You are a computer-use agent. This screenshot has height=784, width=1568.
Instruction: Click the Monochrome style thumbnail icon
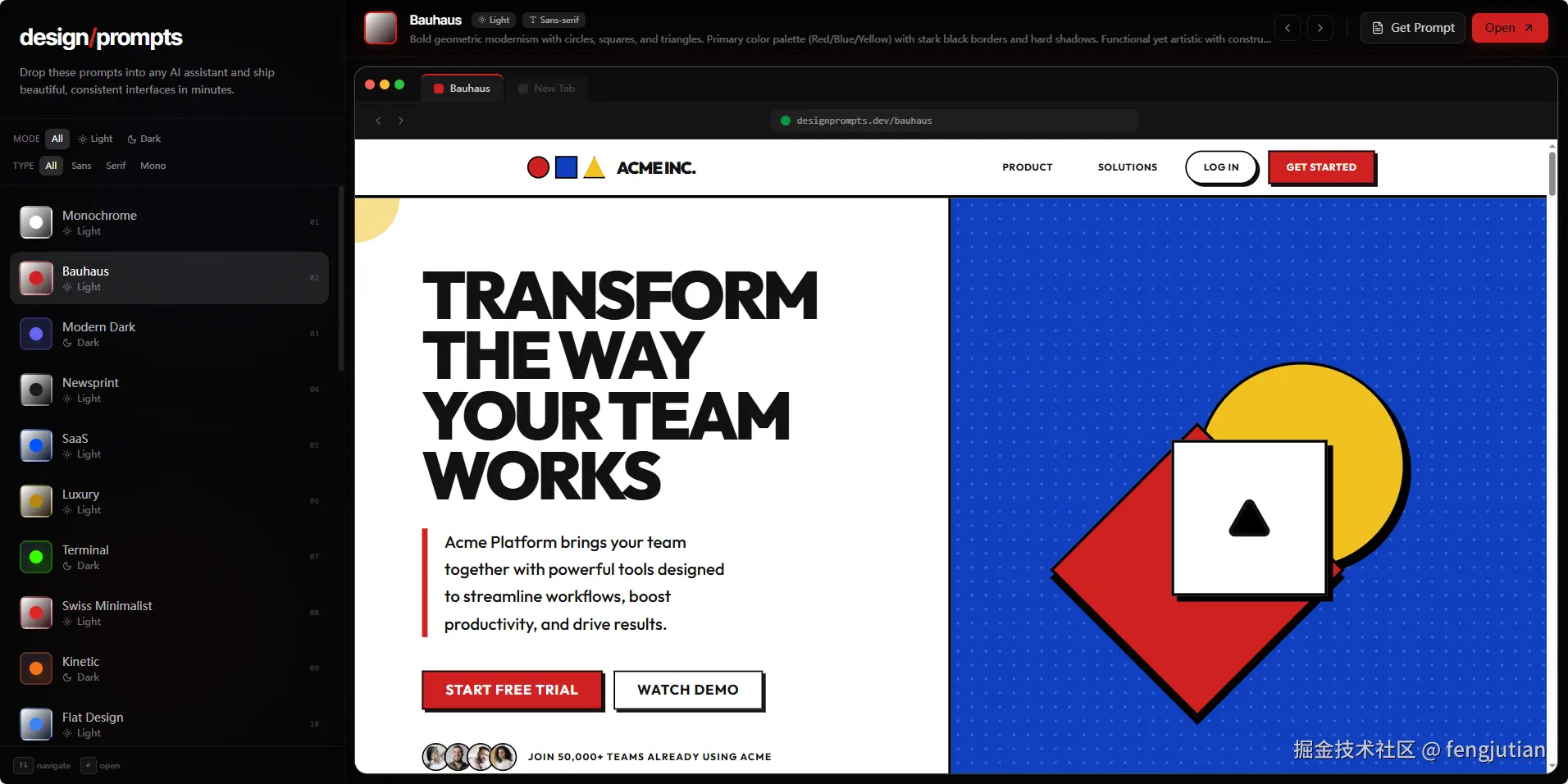pos(36,222)
